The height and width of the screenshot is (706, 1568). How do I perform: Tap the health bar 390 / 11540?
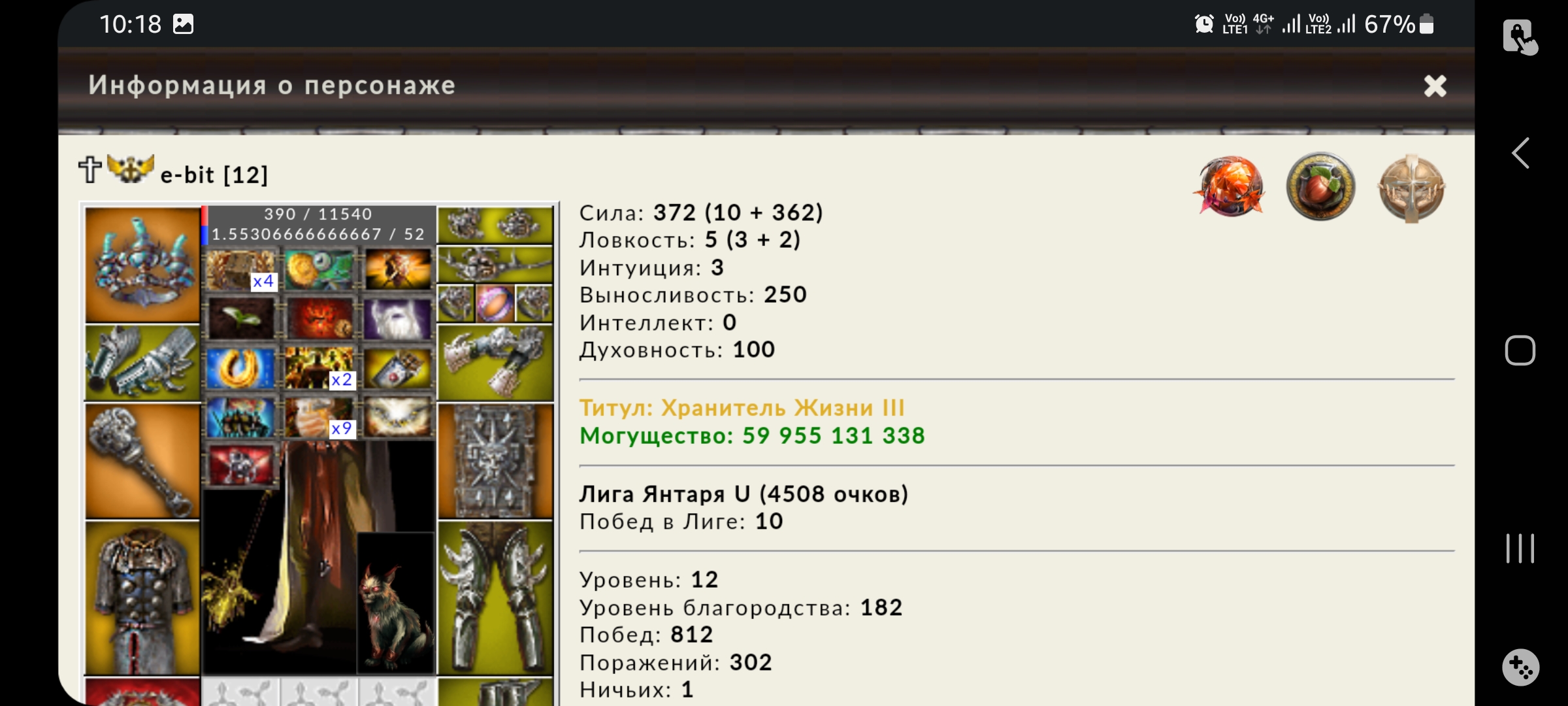click(318, 214)
